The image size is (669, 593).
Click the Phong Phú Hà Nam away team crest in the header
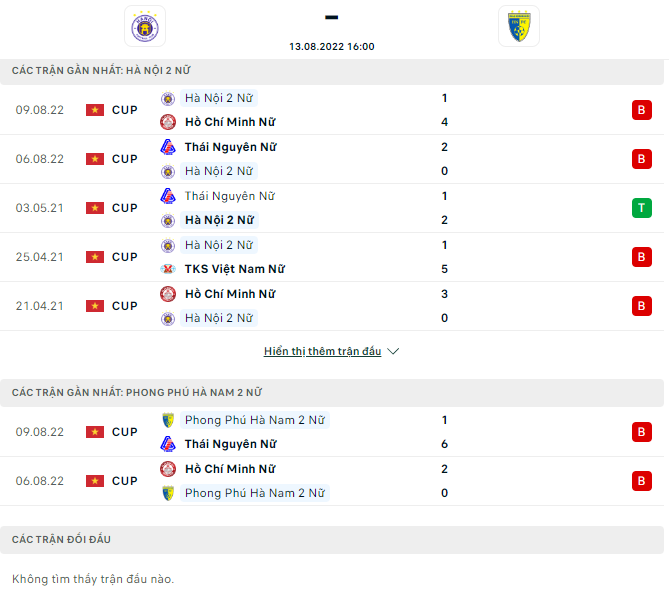tap(518, 26)
